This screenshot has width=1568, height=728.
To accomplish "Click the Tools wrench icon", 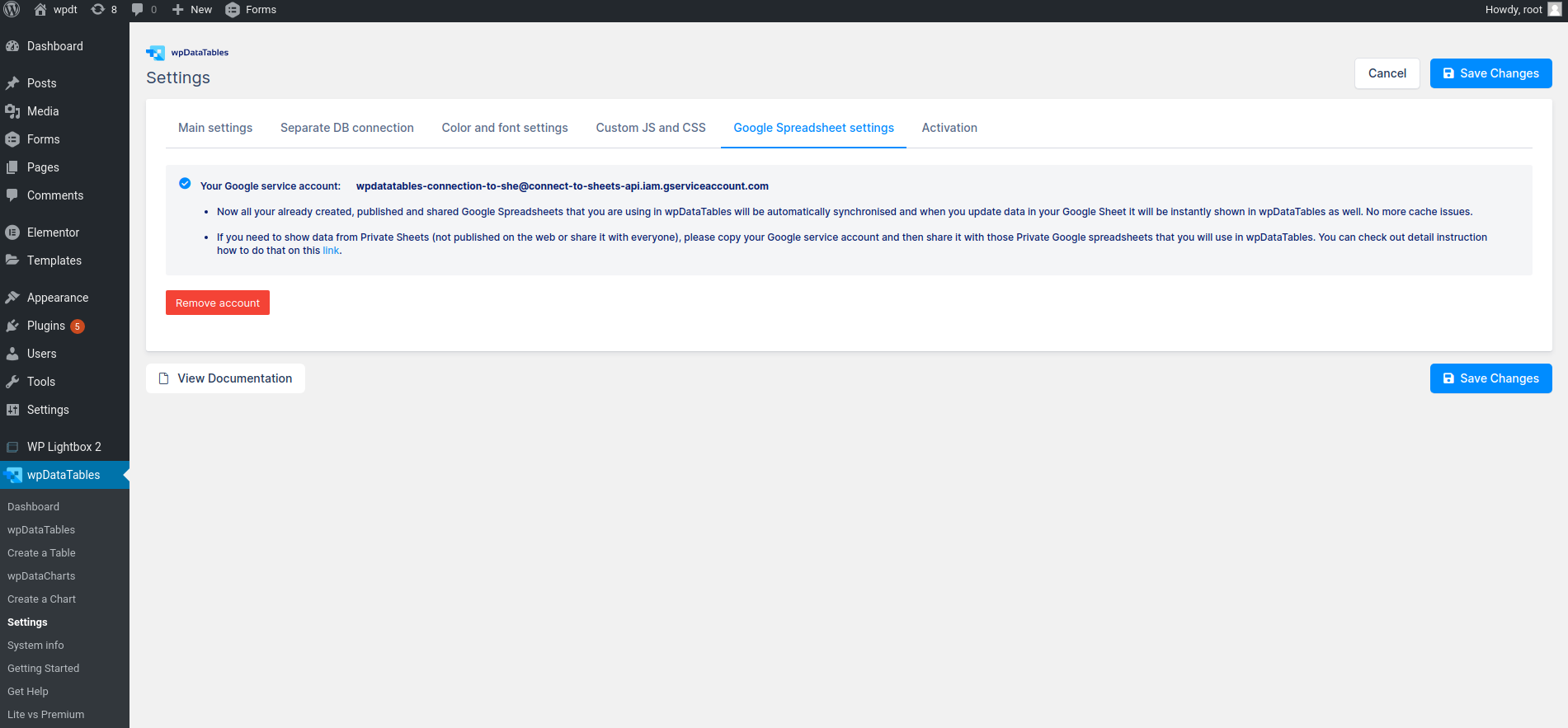I will pos(12,382).
